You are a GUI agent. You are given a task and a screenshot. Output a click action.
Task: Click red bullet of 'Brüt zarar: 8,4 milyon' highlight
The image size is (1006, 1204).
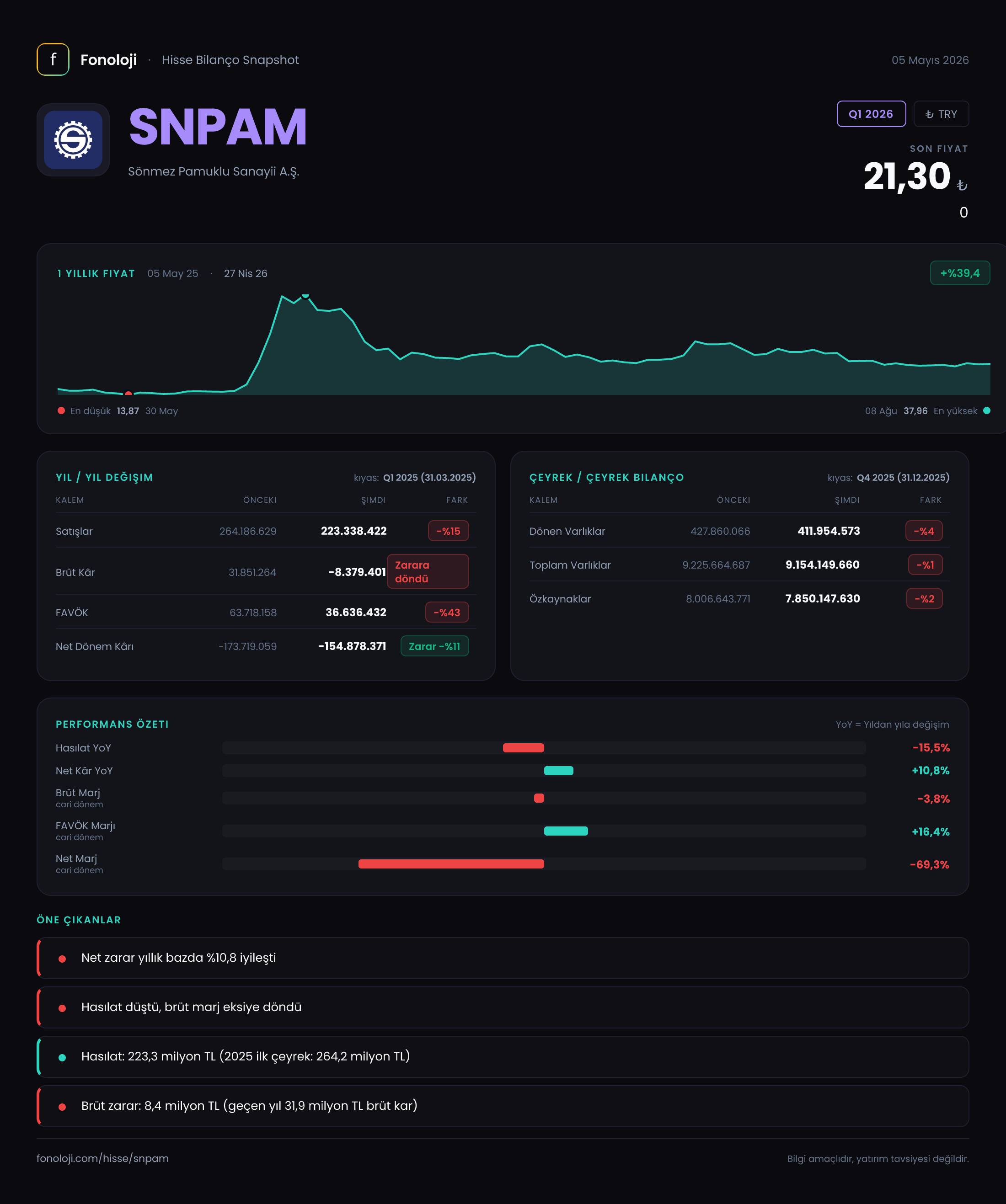point(62,1107)
